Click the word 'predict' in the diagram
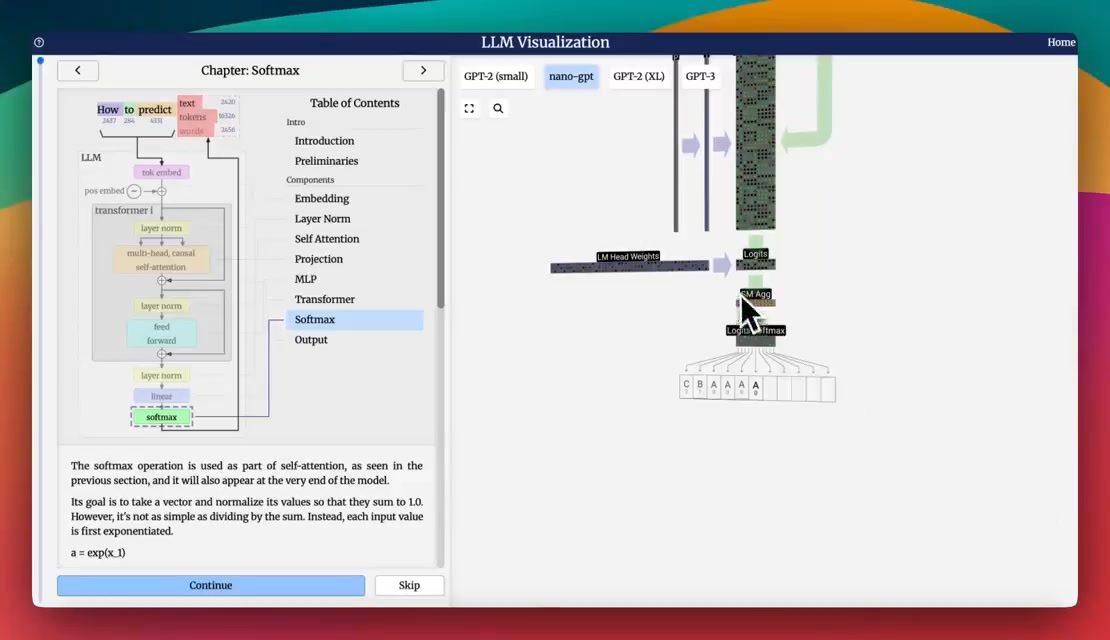The height and width of the screenshot is (640, 1110). [155, 110]
